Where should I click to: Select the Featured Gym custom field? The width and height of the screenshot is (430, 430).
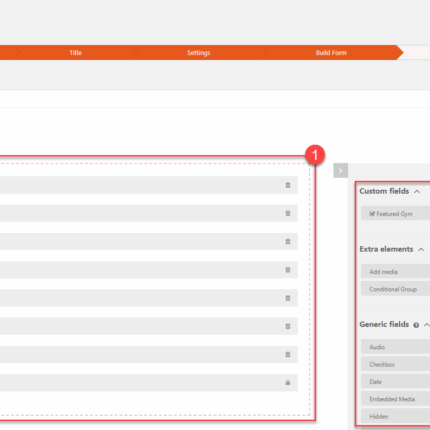(x=395, y=214)
